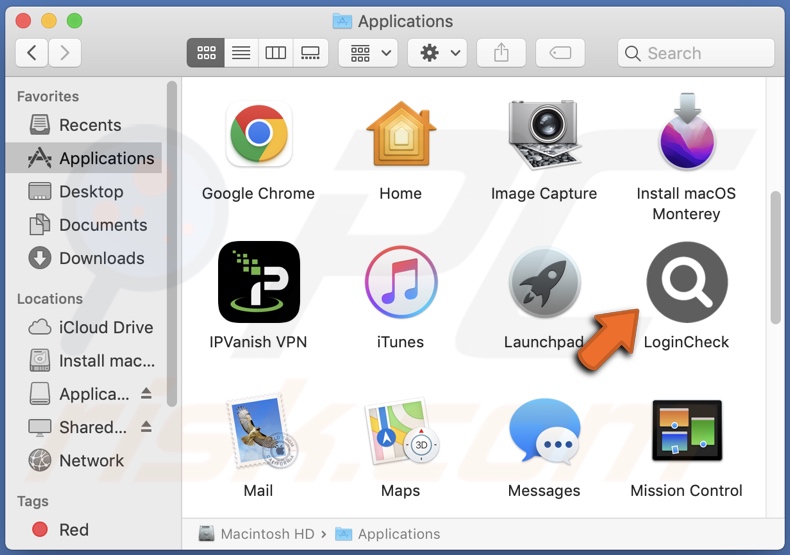This screenshot has width=790, height=555.
Task: Select the iTunes app icon
Action: tap(401, 282)
